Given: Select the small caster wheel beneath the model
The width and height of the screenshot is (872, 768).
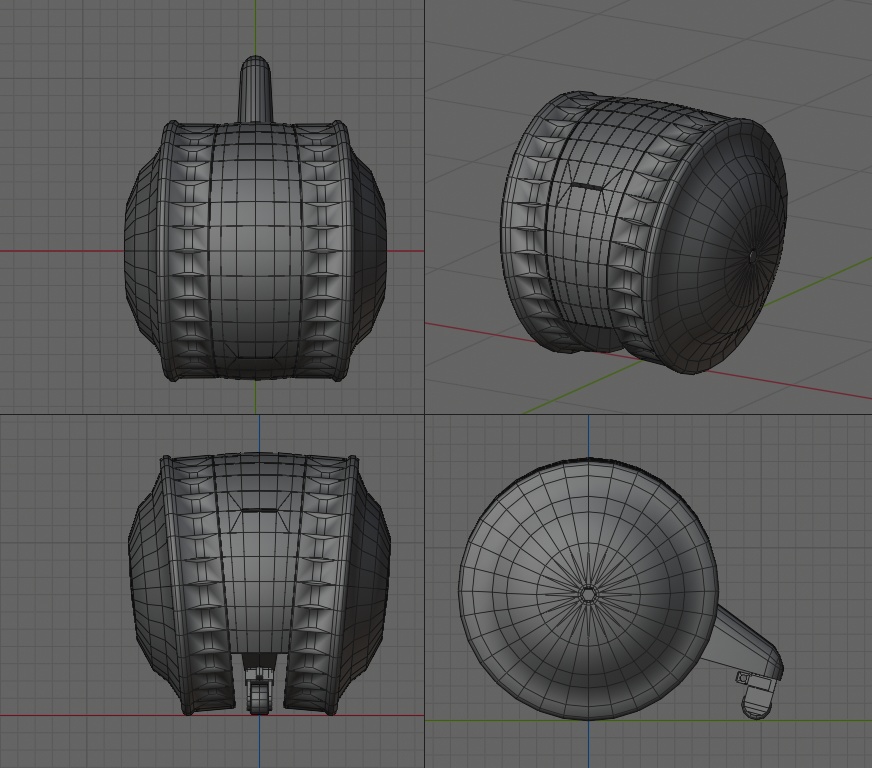Looking at the screenshot, I should point(260,697).
